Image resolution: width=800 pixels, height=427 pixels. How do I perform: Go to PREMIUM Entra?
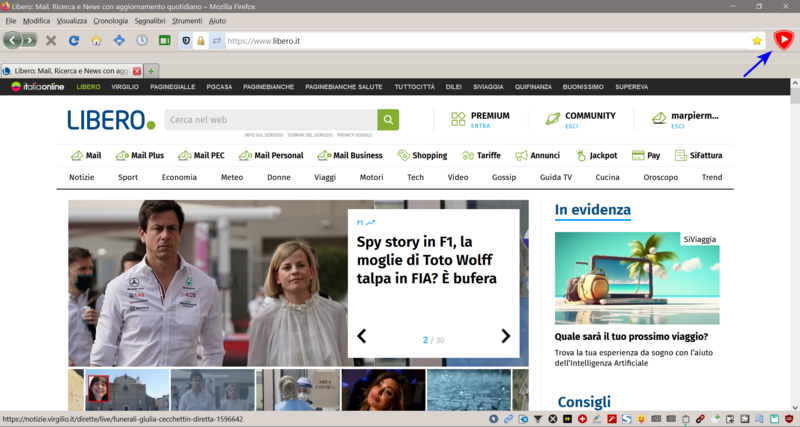pyautogui.click(x=480, y=119)
